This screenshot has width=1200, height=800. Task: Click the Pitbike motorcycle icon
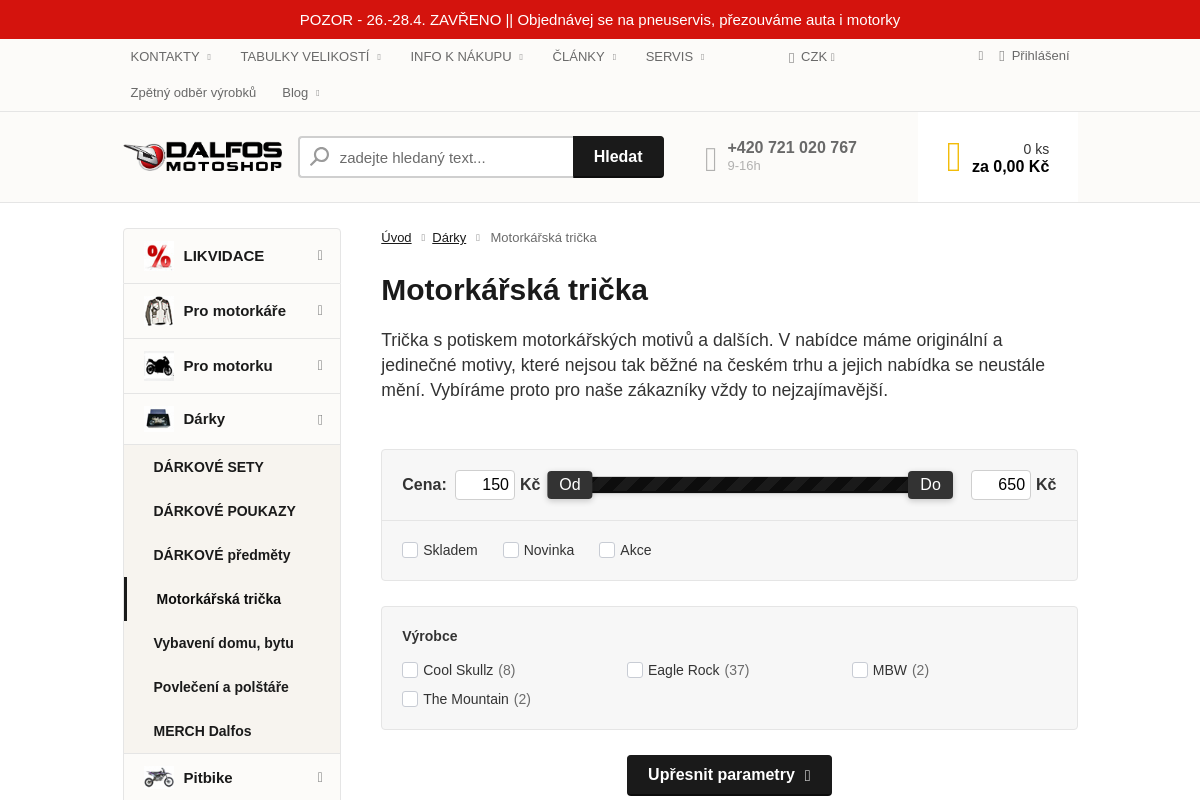158,777
